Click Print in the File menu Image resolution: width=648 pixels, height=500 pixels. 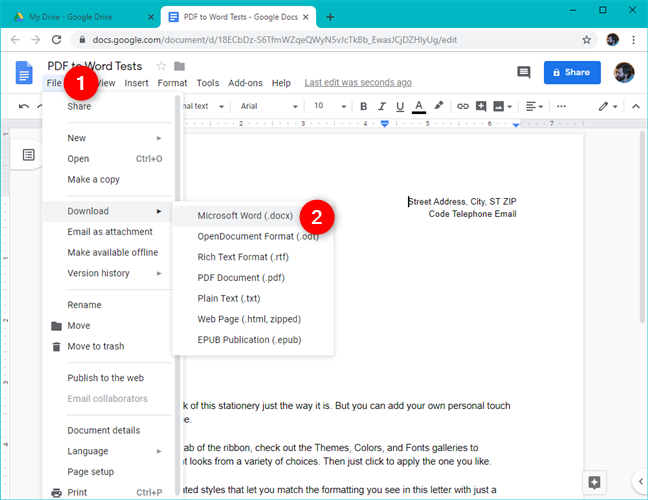point(107,492)
